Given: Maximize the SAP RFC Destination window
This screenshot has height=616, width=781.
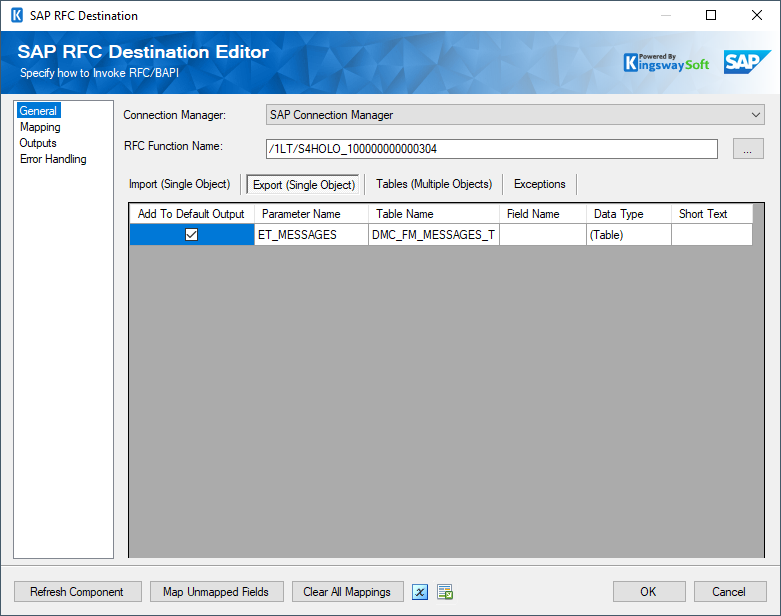Looking at the screenshot, I should pyautogui.click(x=711, y=15).
